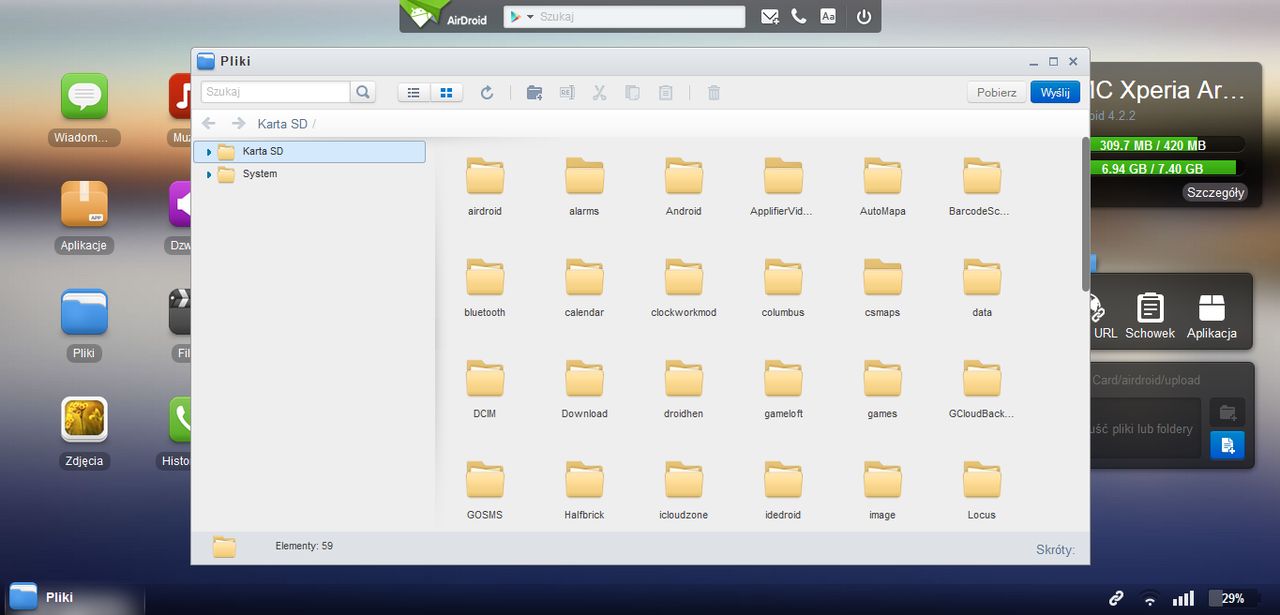Image resolution: width=1280 pixels, height=615 pixels.
Task: Select System in the folder tree
Action: [x=260, y=174]
